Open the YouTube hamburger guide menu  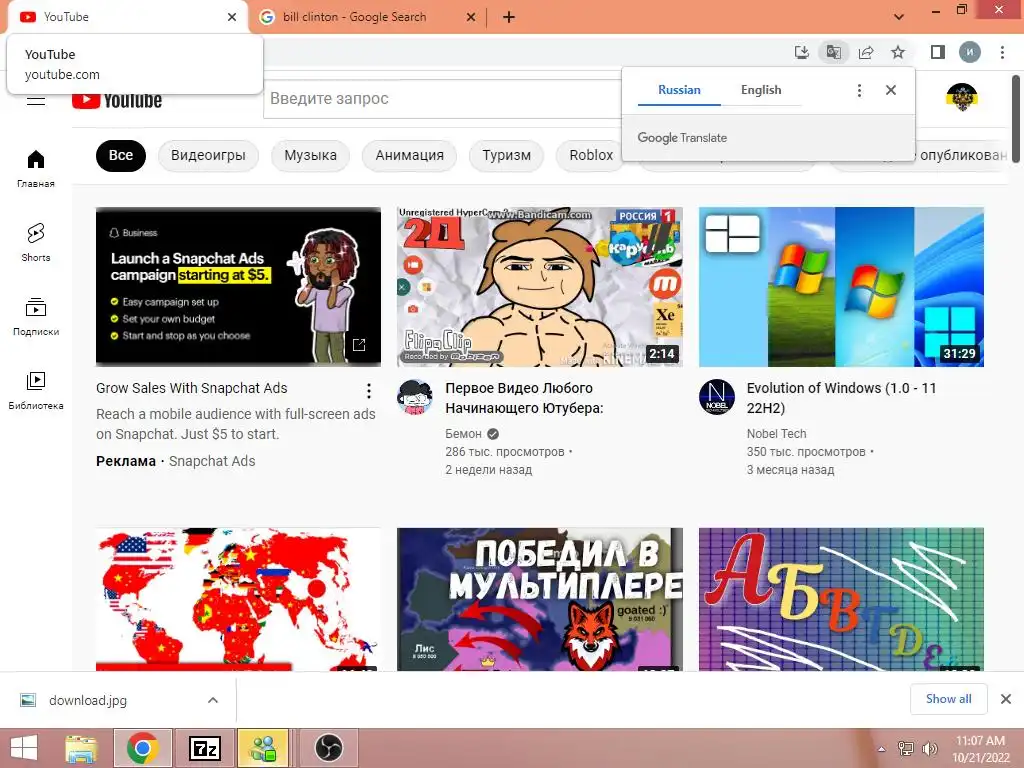click(35, 101)
